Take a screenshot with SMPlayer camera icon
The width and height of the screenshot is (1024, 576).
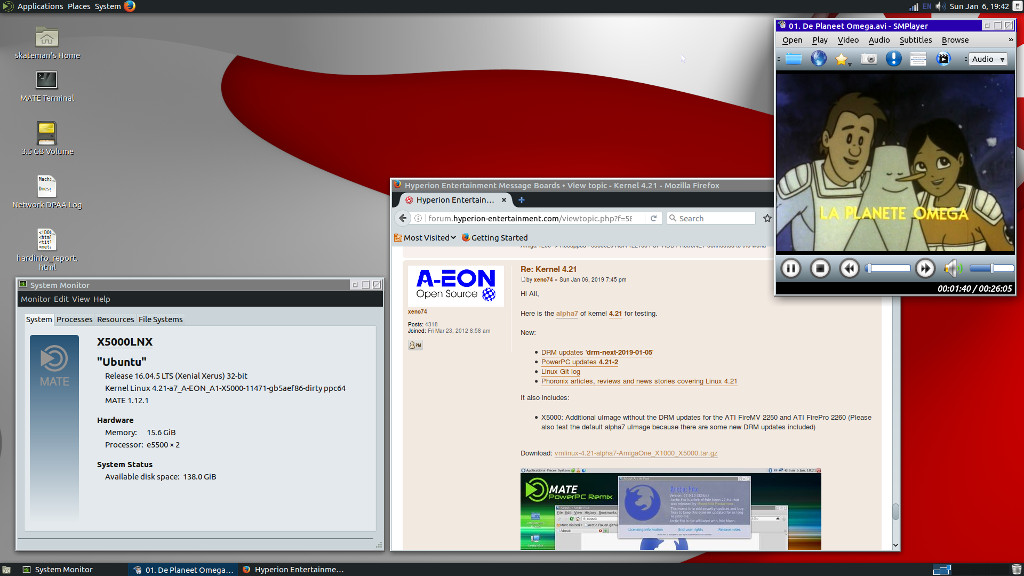coord(869,59)
